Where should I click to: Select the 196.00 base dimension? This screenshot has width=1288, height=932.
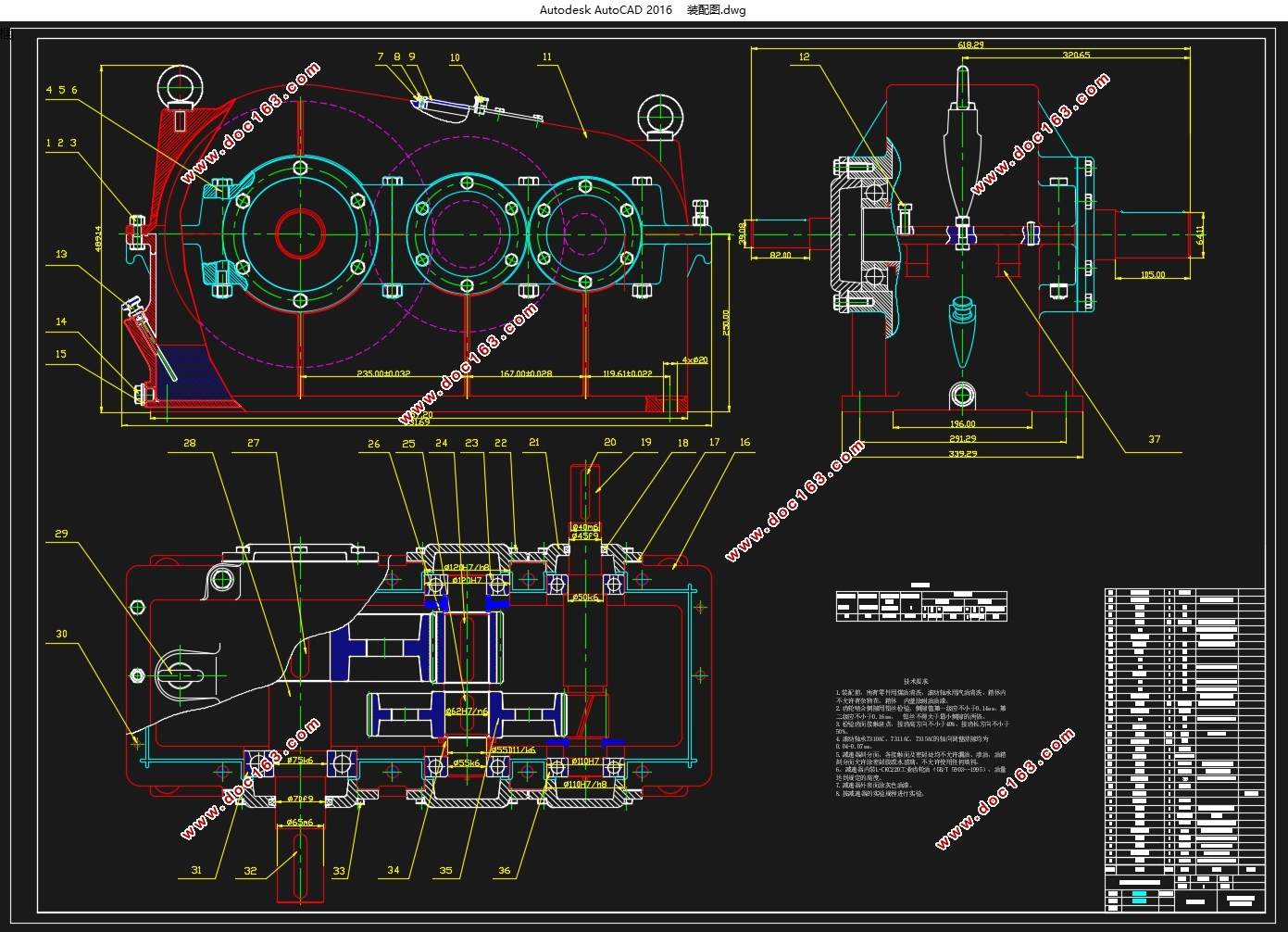click(962, 423)
